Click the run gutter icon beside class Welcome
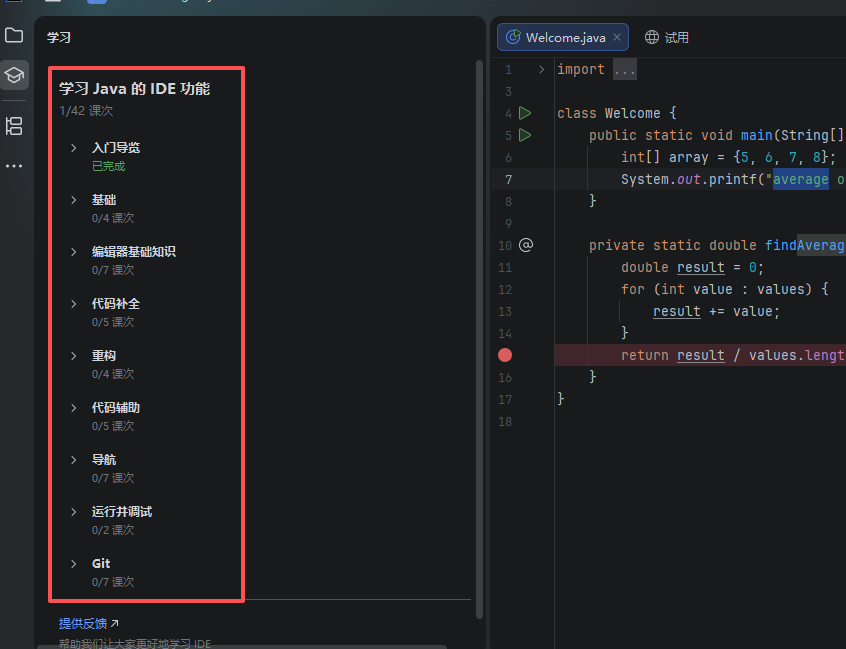Viewport: 846px width, 649px height. point(525,113)
